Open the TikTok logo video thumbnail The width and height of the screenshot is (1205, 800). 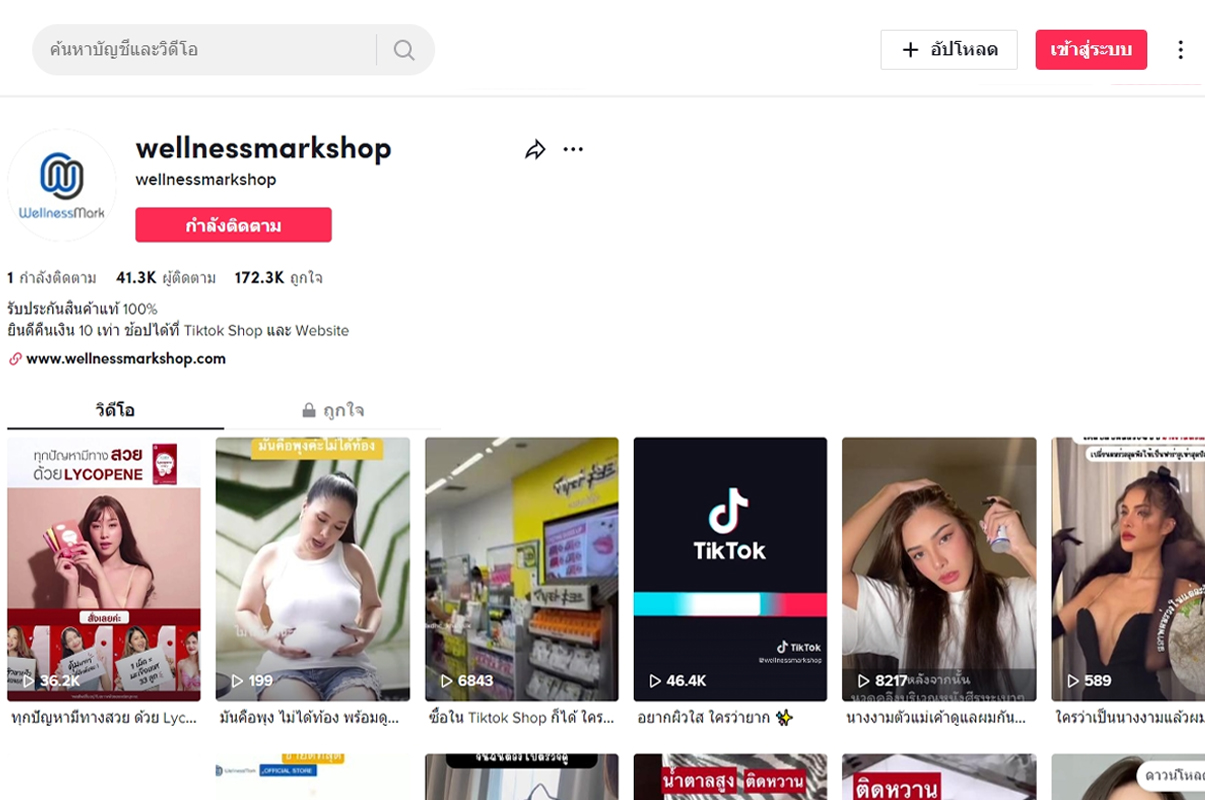(x=730, y=569)
